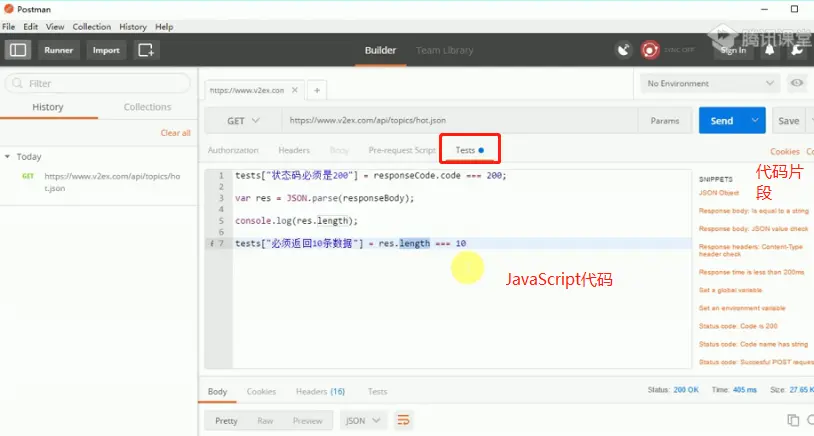Toggle line wrap icon in response
Screen dimensions: 814x436
[x=403, y=420]
